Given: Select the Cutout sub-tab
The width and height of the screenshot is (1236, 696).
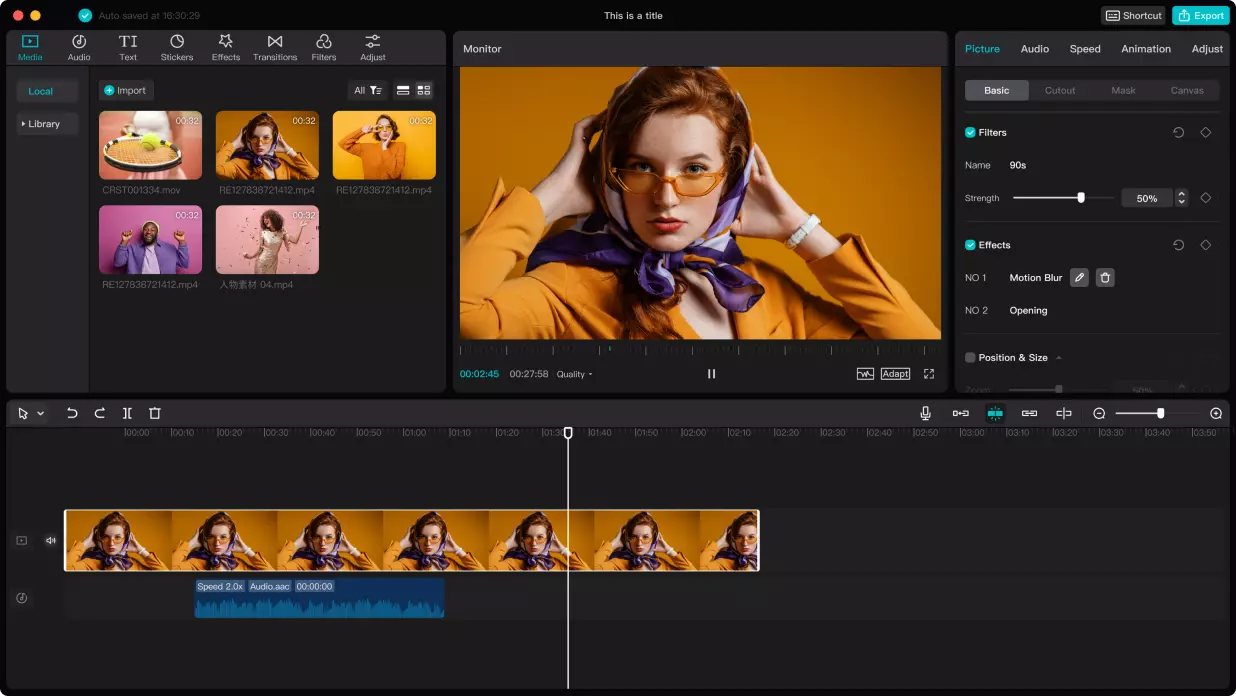Looking at the screenshot, I should tap(1060, 90).
